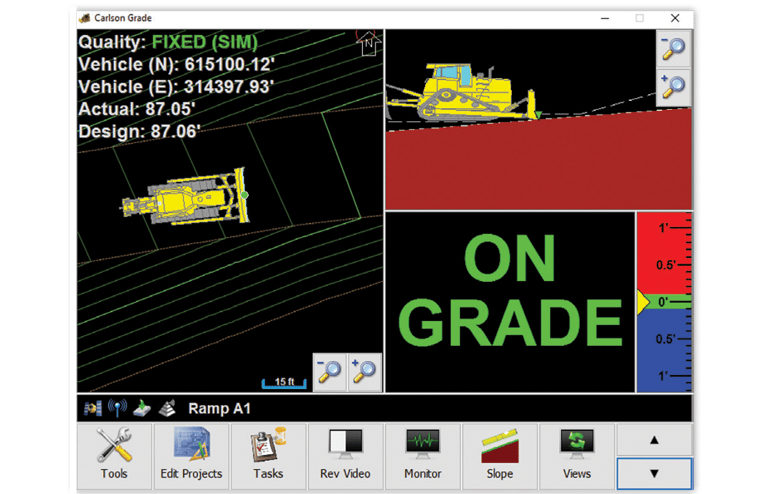This screenshot has width=768, height=494.
Task: Toggle Rev Video display mode
Action: 345,456
